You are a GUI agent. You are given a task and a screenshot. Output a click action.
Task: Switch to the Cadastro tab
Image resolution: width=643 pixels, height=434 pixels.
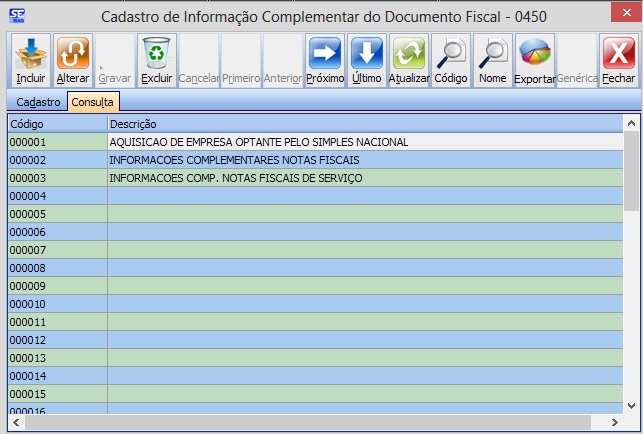coord(38,102)
